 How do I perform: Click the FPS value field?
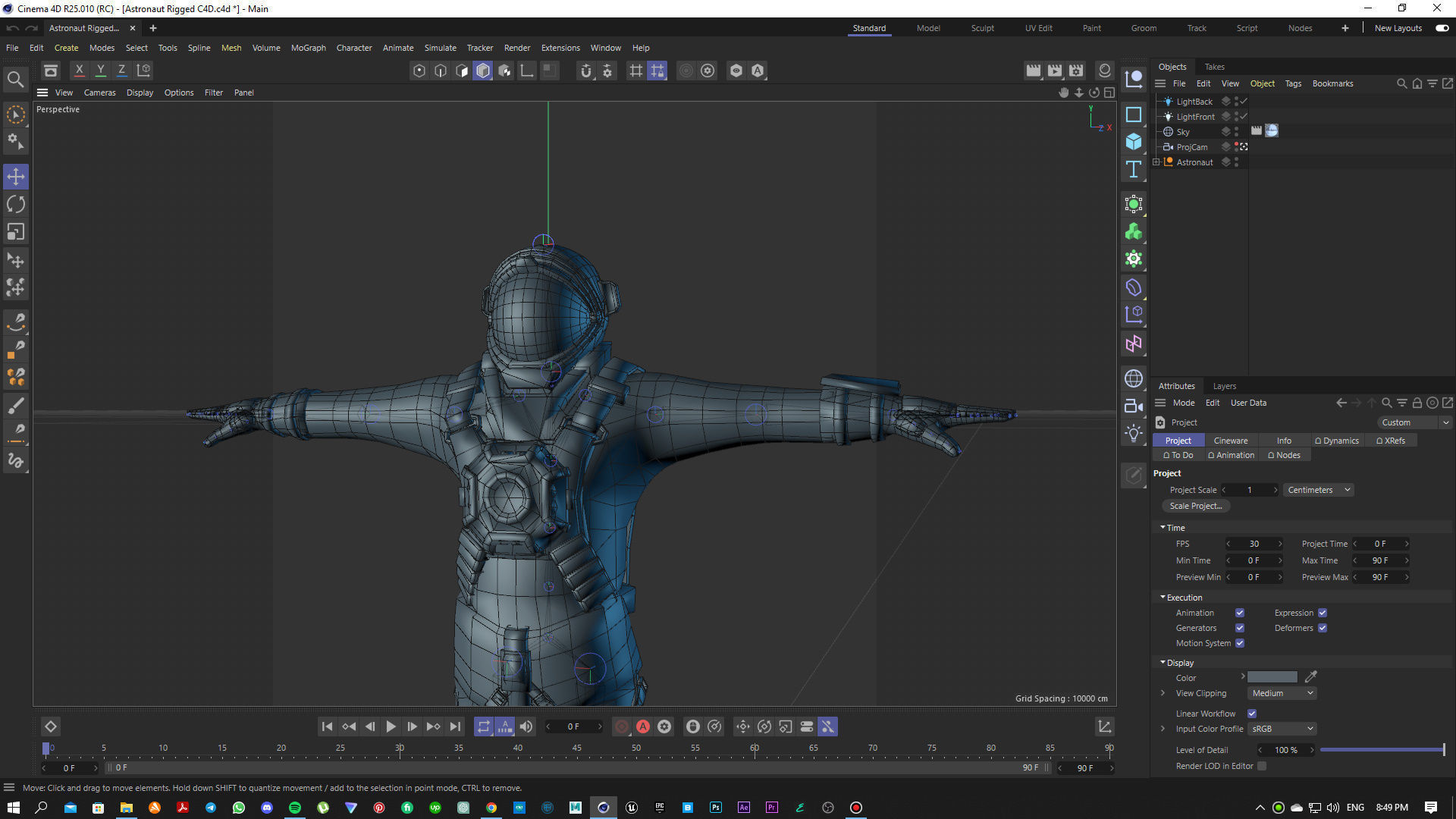click(1254, 544)
